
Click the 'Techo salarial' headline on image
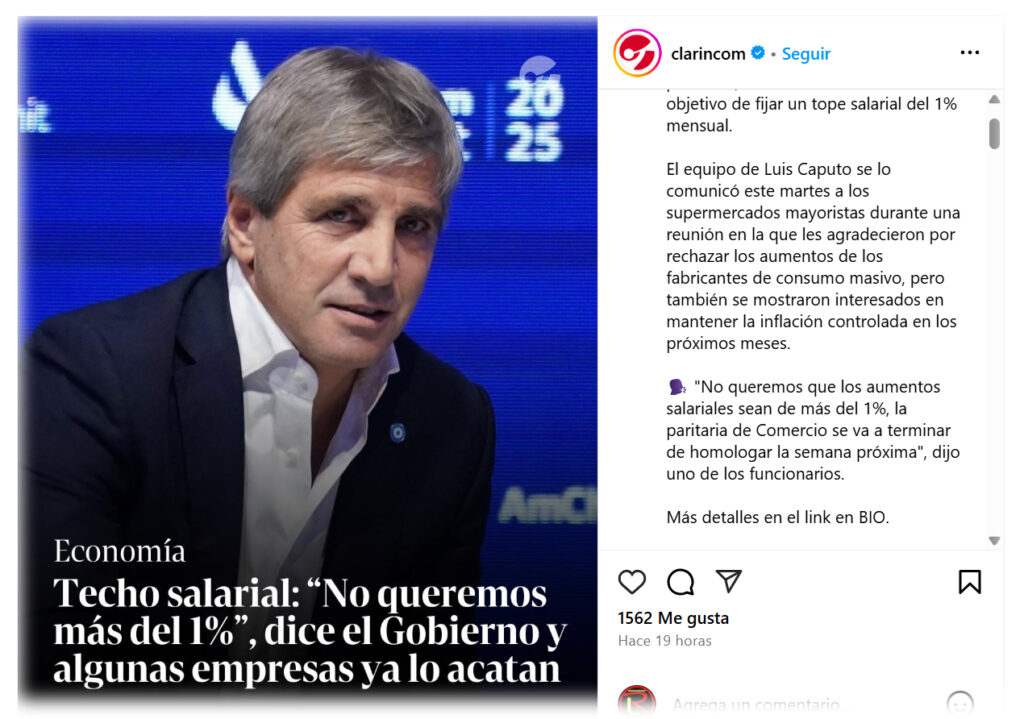click(x=310, y=630)
